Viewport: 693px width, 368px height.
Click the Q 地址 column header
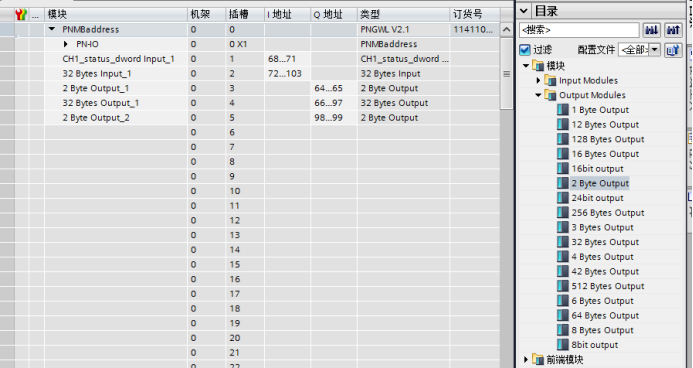tap(334, 15)
